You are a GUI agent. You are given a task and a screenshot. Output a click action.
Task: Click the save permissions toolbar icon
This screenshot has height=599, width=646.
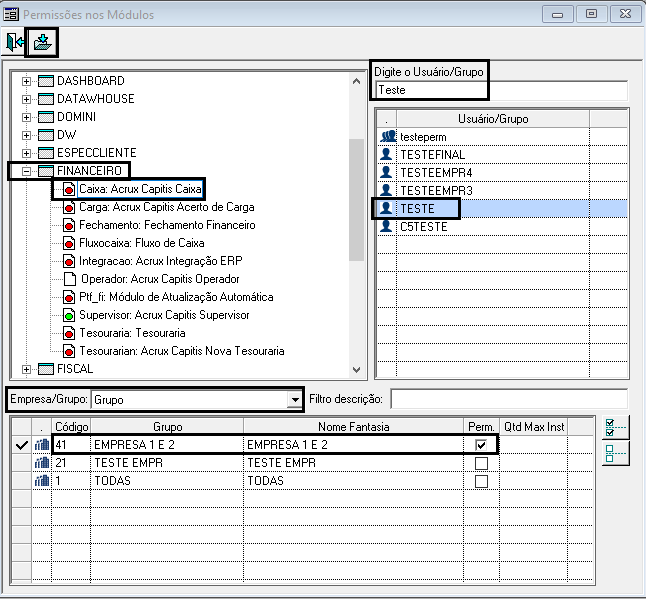tap(42, 42)
